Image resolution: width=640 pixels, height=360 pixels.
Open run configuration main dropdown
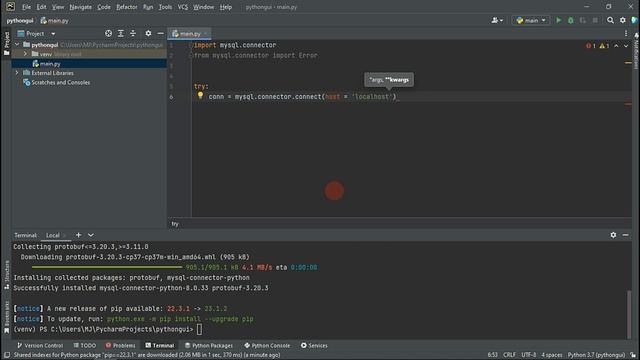[531, 20]
